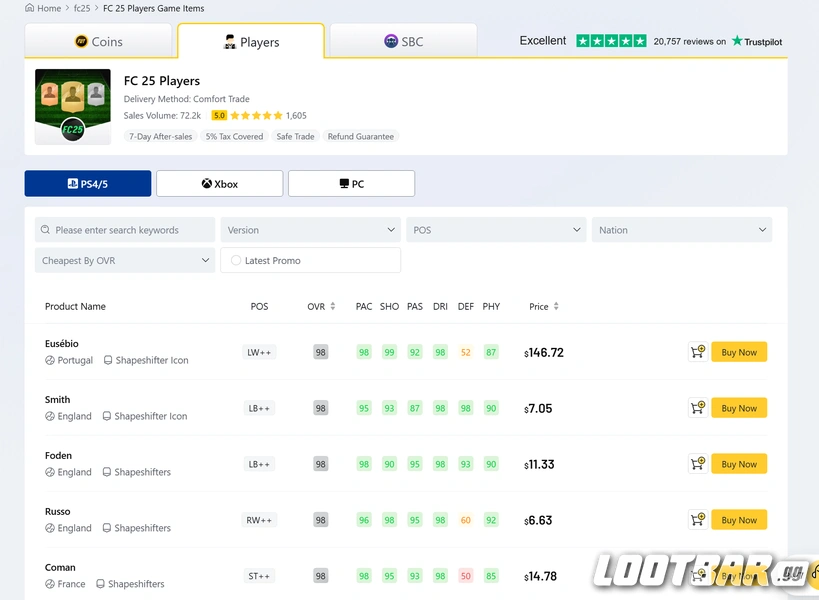The height and width of the screenshot is (600, 819).
Task: Click card icon beside Coman's Shapeshifters label
Action: (x=100, y=584)
